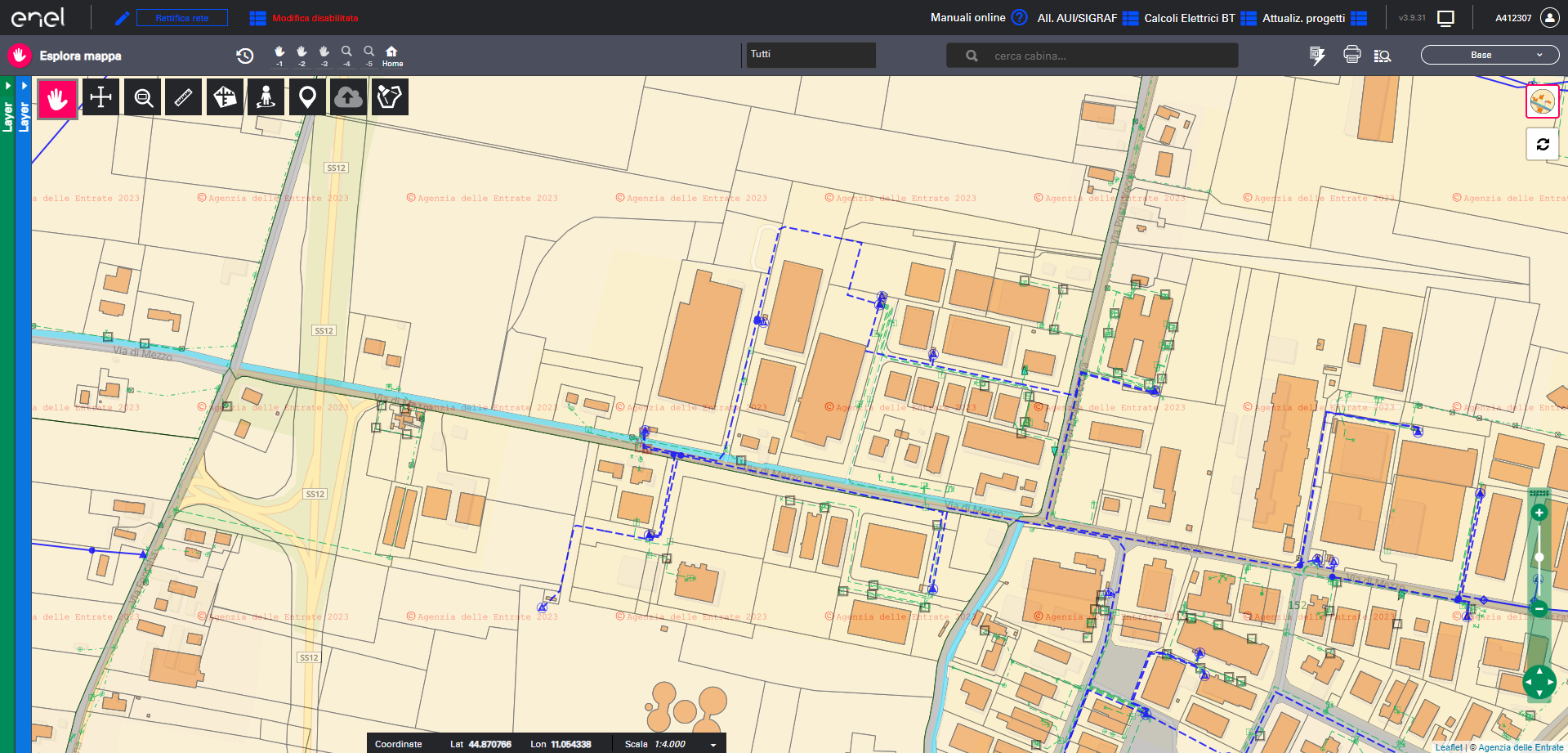
Task: Click Modifica disabilitata grid icon
Action: click(257, 18)
